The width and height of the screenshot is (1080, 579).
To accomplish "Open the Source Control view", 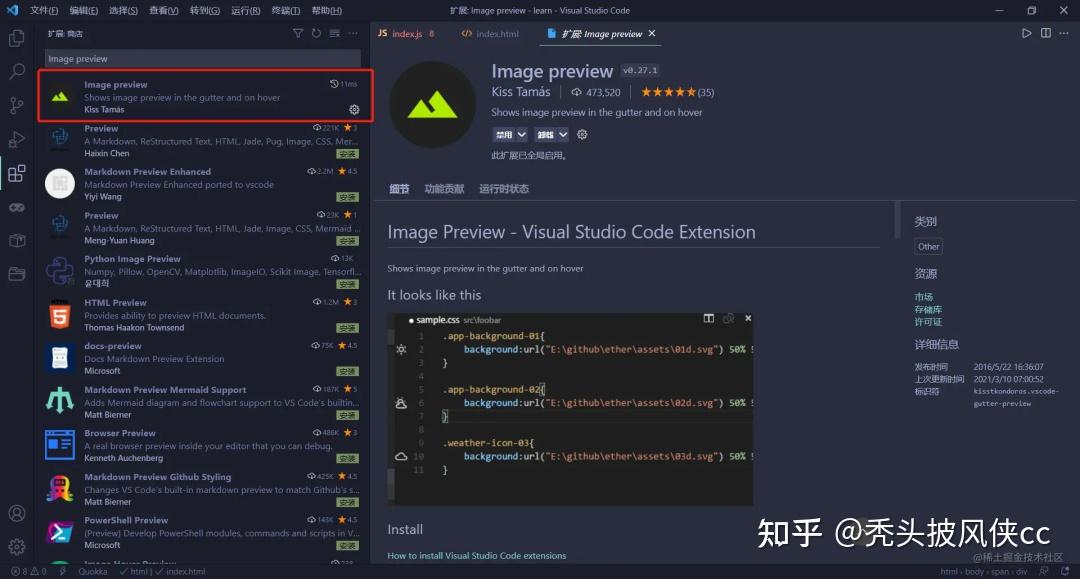I will point(17,105).
